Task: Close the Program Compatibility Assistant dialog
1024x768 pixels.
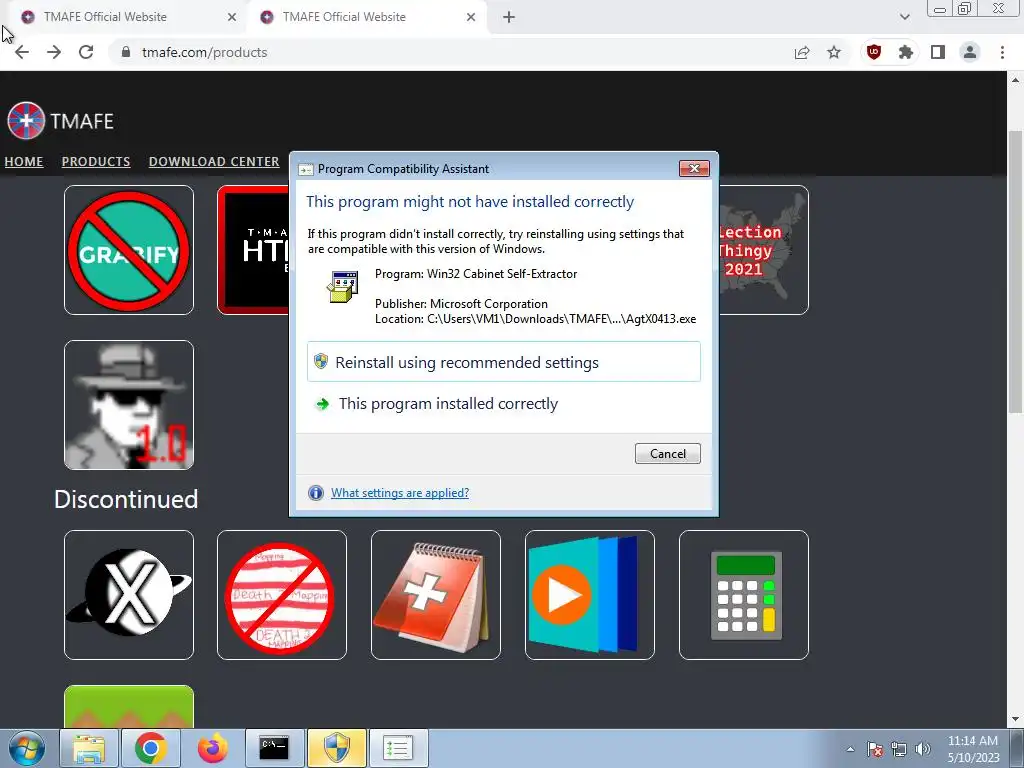Action: point(694,168)
